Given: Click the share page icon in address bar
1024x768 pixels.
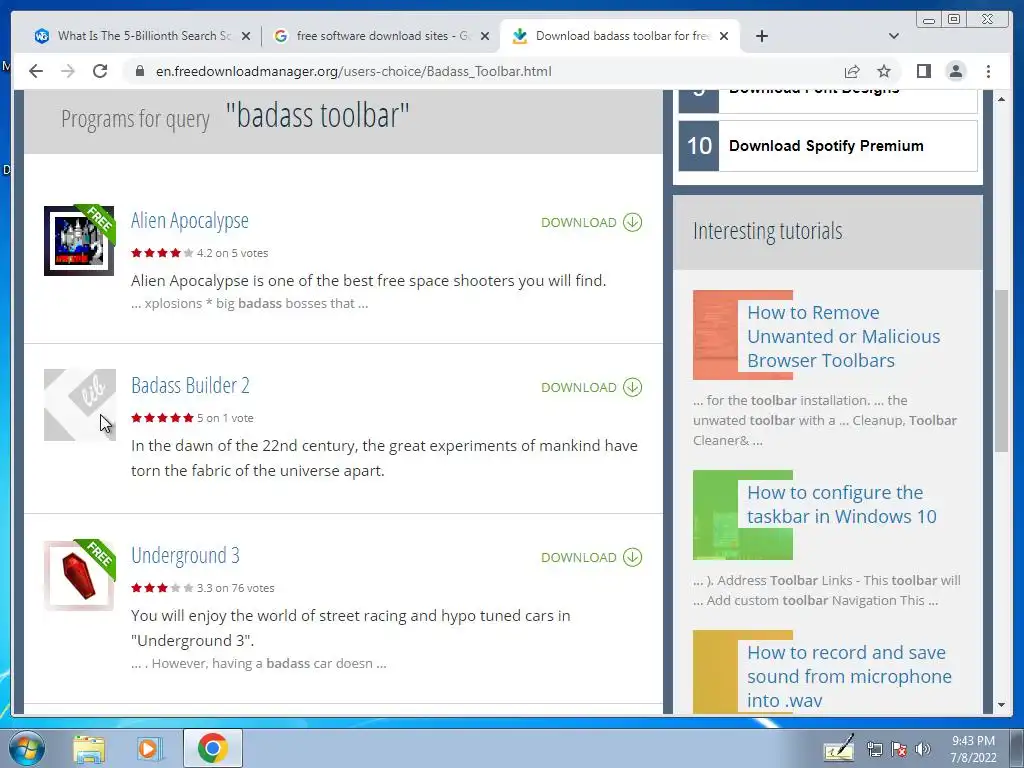Looking at the screenshot, I should (x=852, y=71).
